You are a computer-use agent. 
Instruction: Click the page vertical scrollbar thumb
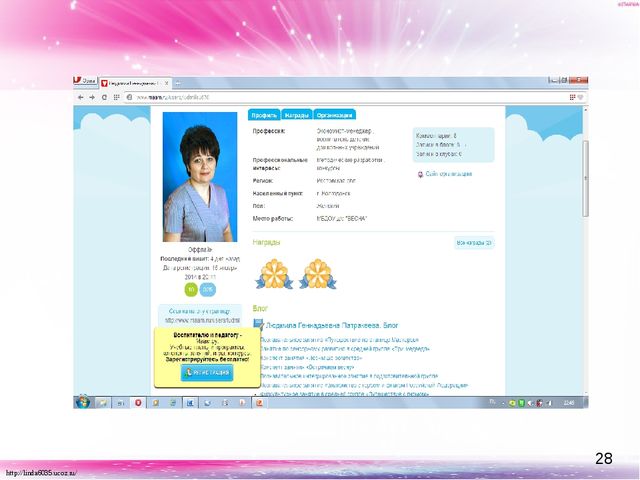coord(585,178)
